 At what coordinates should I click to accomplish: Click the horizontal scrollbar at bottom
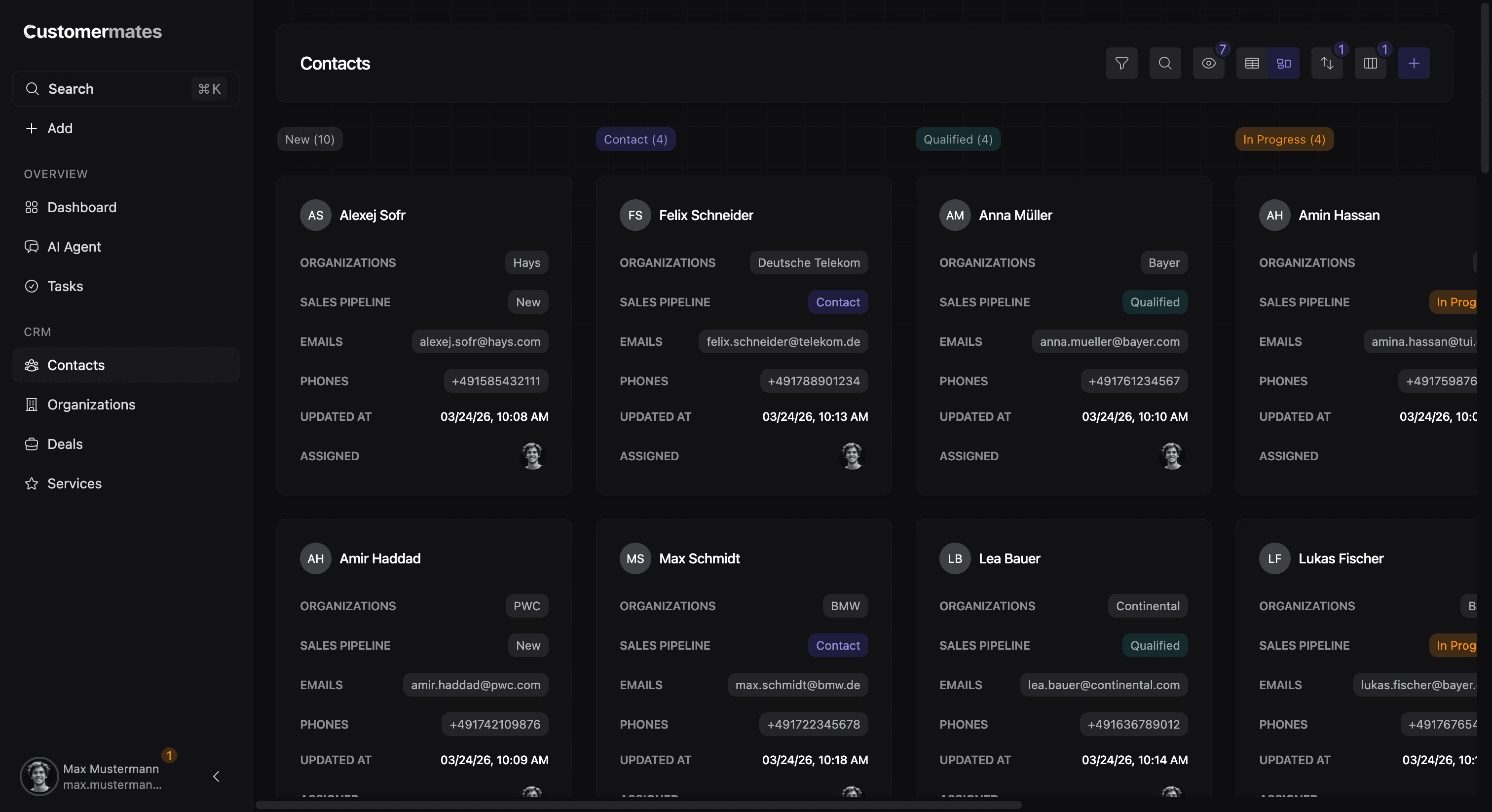pyautogui.click(x=637, y=805)
